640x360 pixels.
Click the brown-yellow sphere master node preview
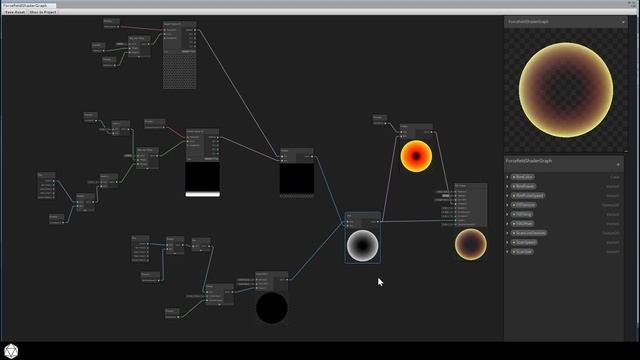[471, 244]
